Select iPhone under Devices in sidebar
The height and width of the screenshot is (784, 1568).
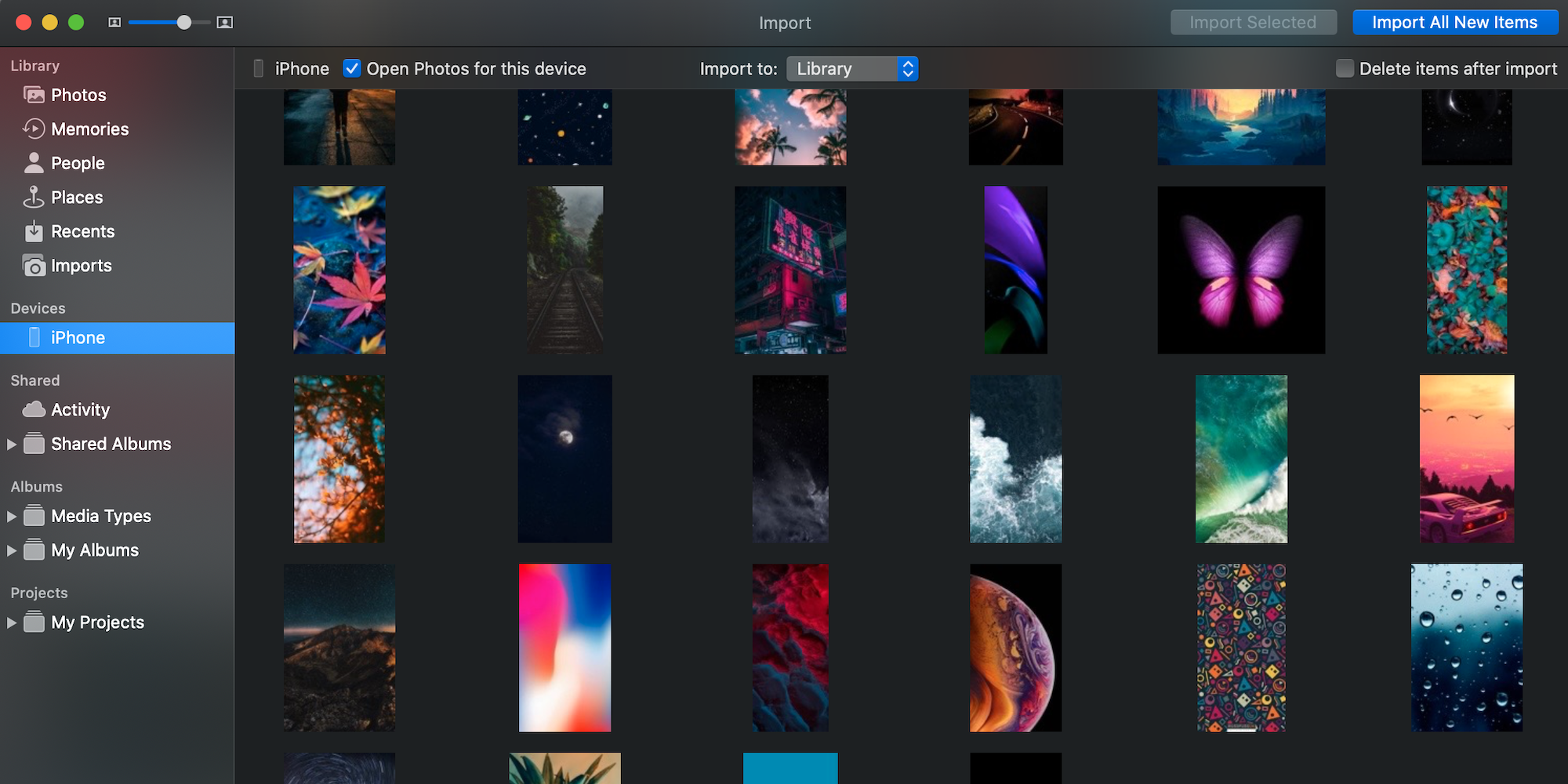78,338
